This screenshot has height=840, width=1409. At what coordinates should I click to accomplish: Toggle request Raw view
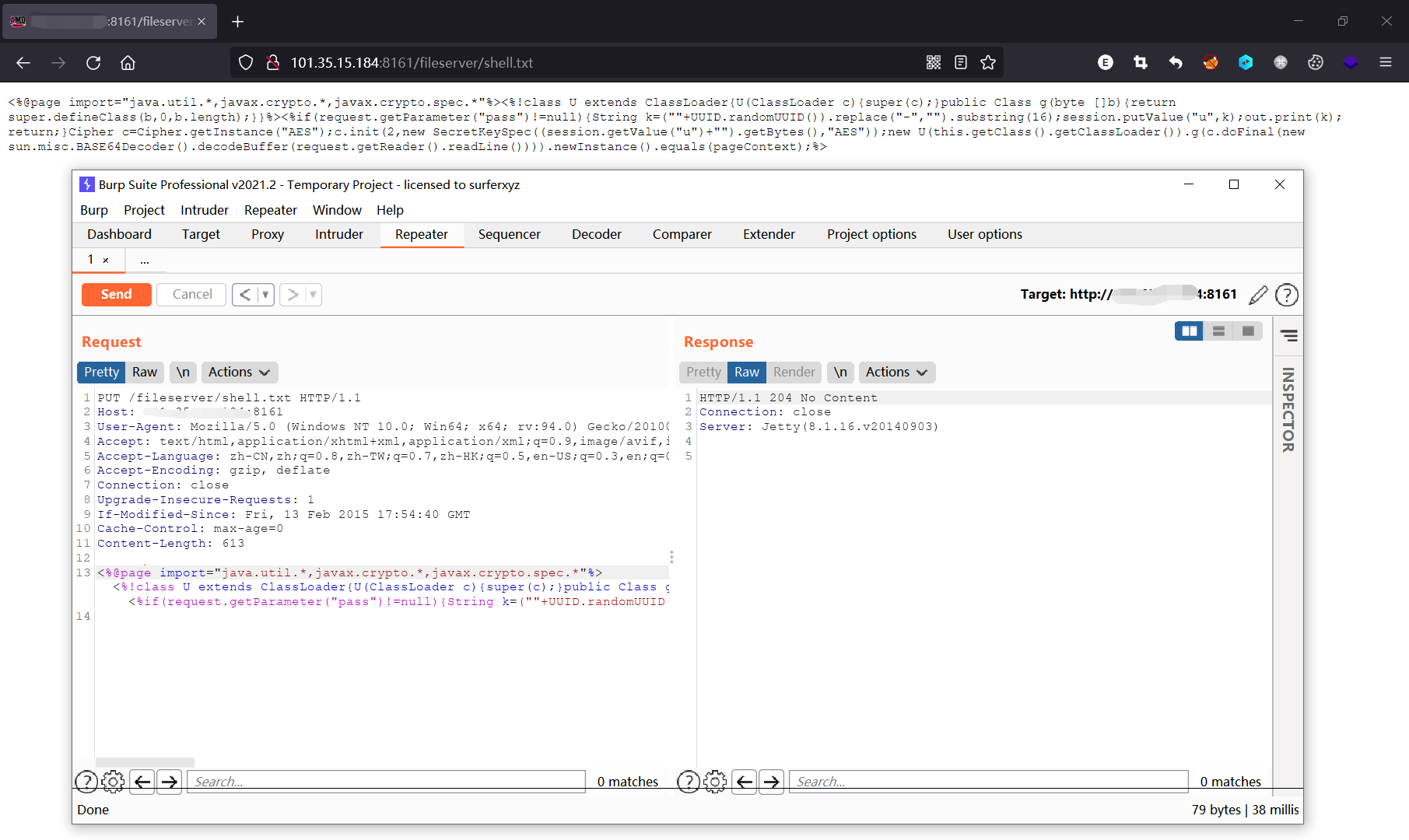(145, 373)
